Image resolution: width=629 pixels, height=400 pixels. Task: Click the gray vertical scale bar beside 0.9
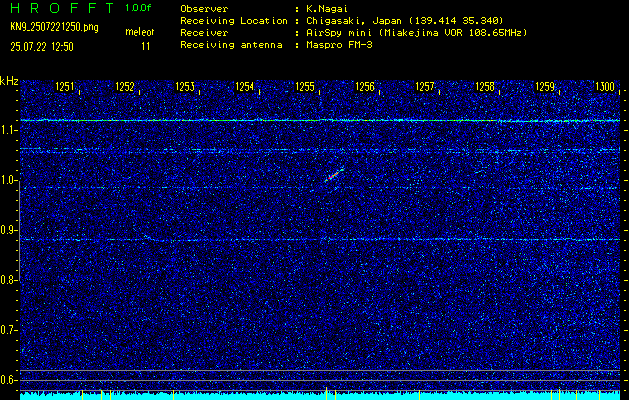[20, 232]
